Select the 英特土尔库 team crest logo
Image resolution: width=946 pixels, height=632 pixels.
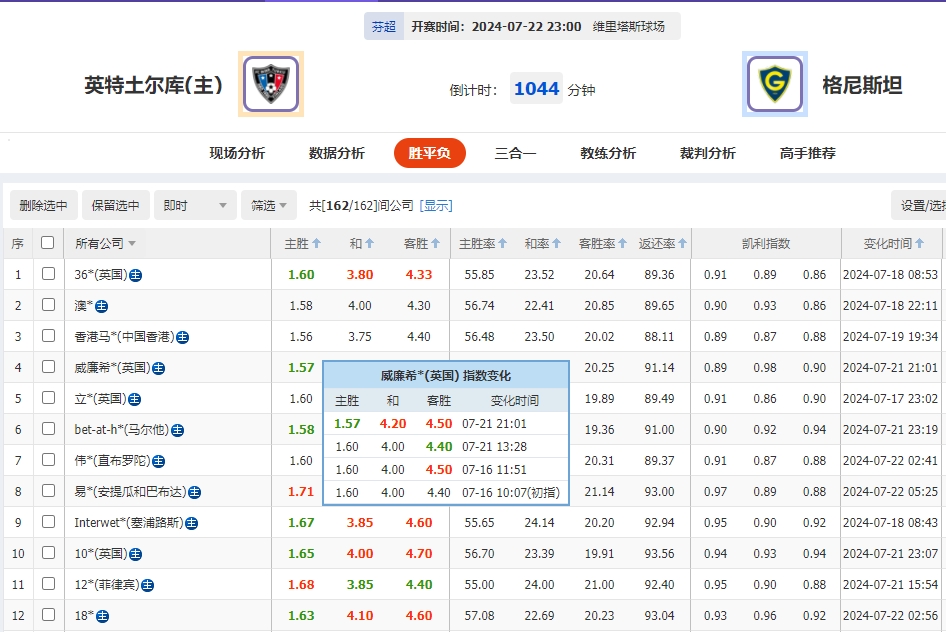pos(270,82)
